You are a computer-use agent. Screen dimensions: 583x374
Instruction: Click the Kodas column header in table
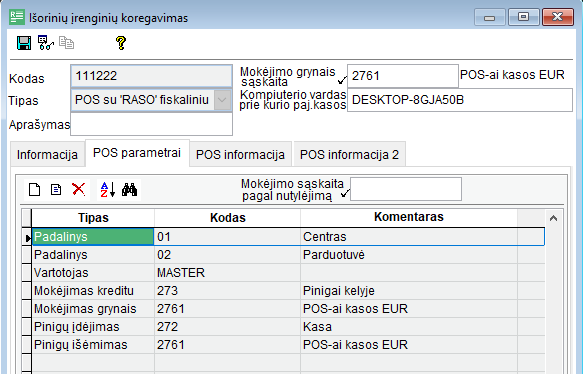tap(228, 217)
